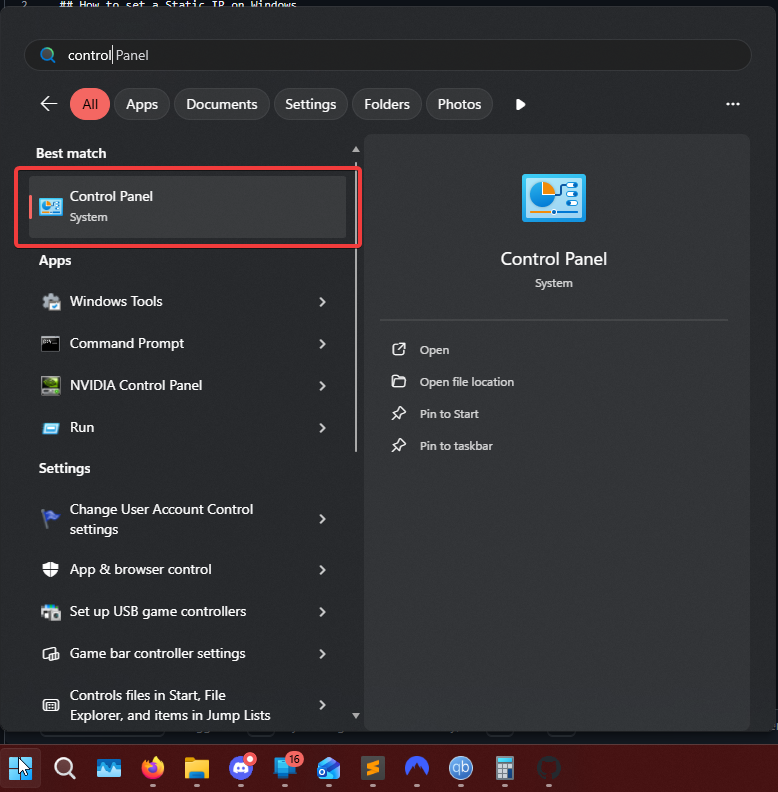The height and width of the screenshot is (792, 778).
Task: Open qBittorrent from the taskbar
Action: (461, 768)
